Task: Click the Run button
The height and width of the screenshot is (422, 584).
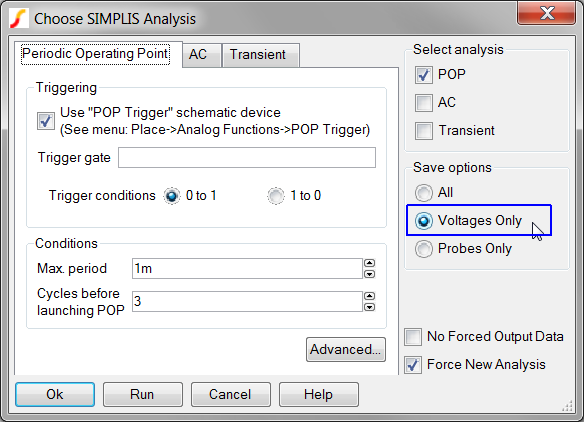Action: click(143, 394)
